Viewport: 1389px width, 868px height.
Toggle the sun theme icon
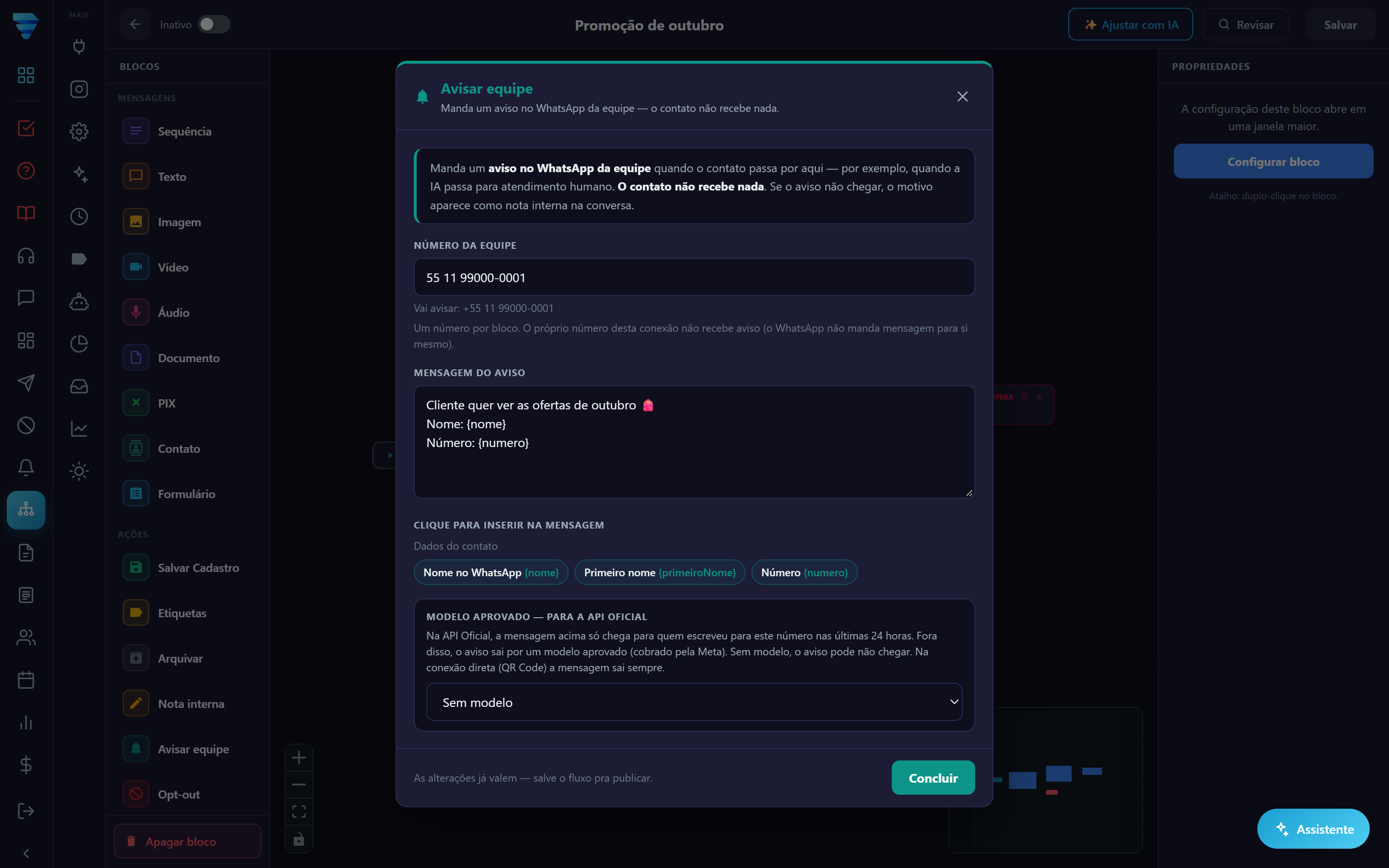click(x=79, y=471)
